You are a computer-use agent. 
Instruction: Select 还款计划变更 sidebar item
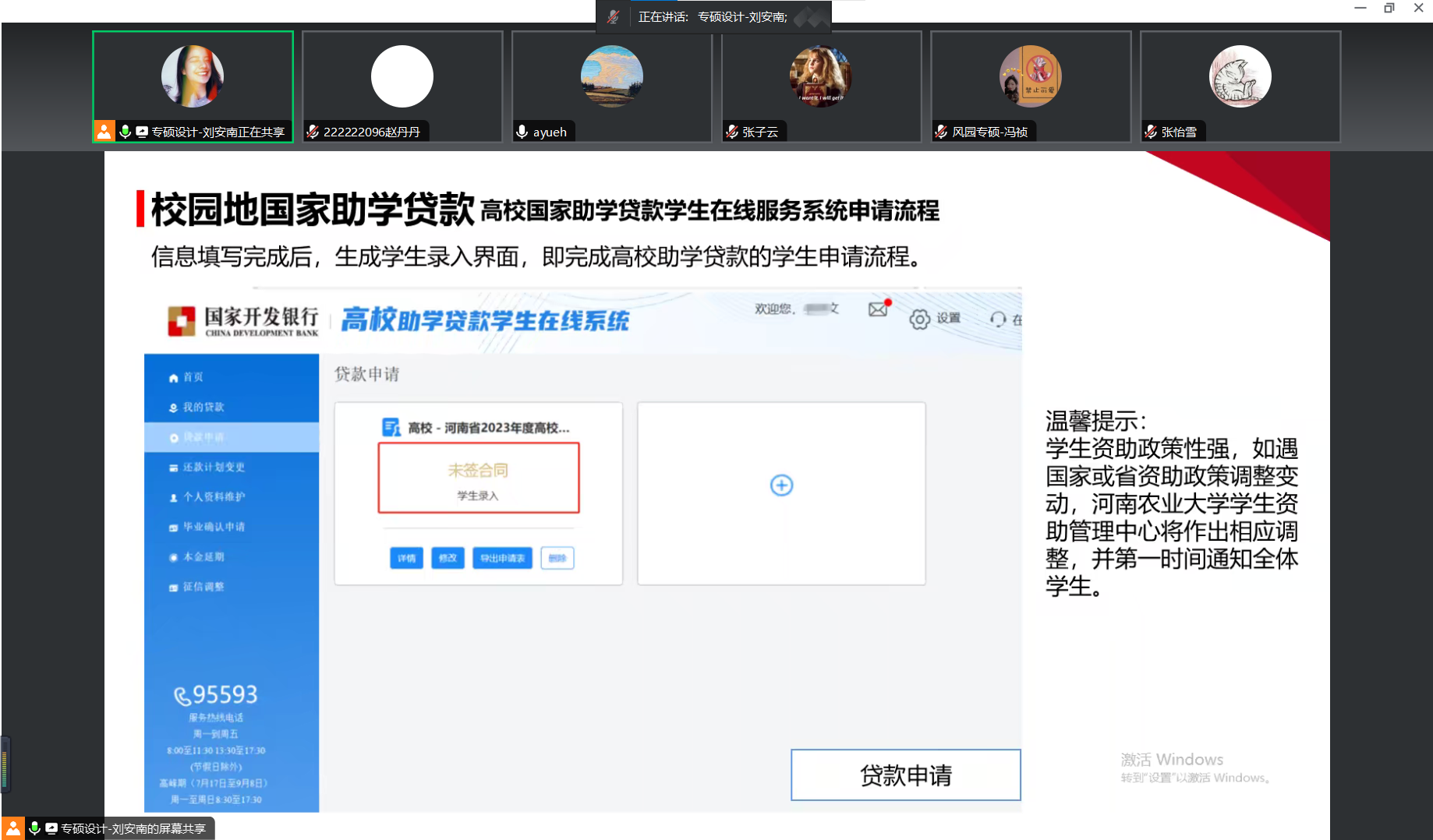click(x=213, y=467)
